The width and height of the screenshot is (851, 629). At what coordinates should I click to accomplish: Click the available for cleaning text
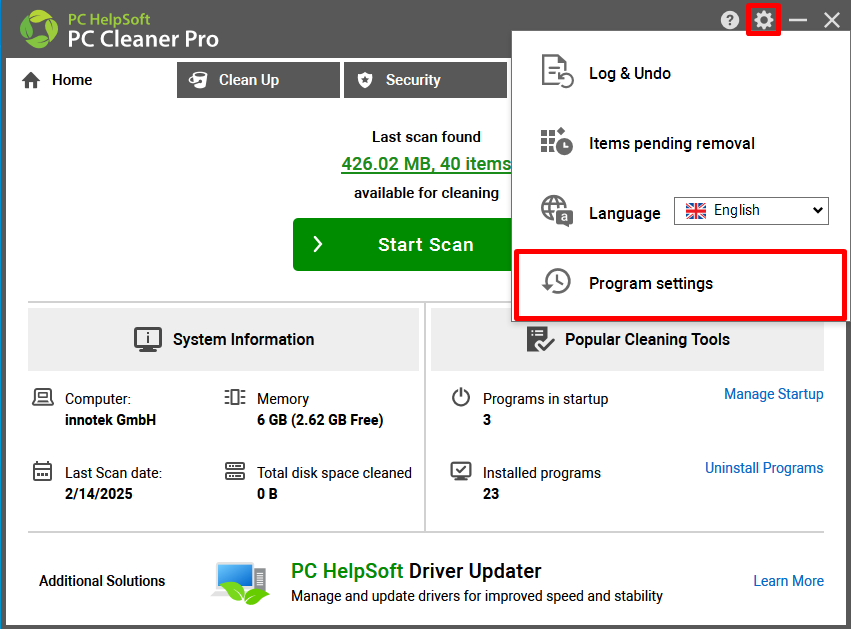tap(426, 193)
